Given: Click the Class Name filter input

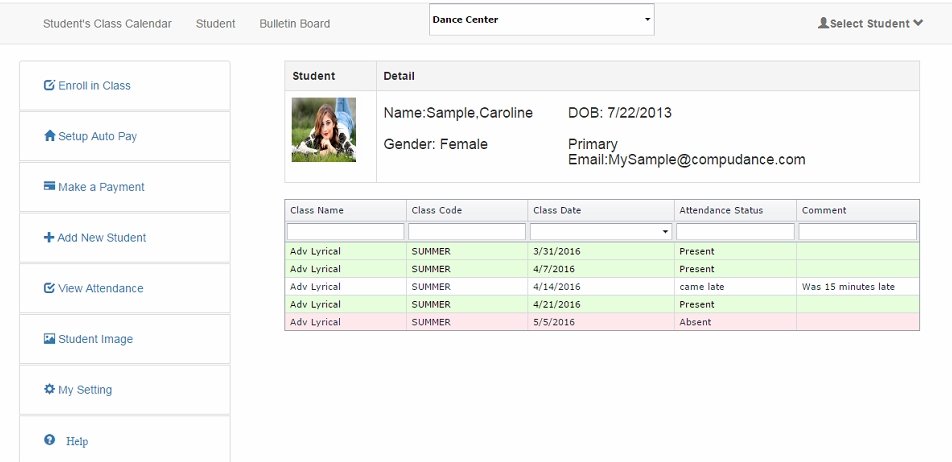Looking at the screenshot, I should point(345,232).
